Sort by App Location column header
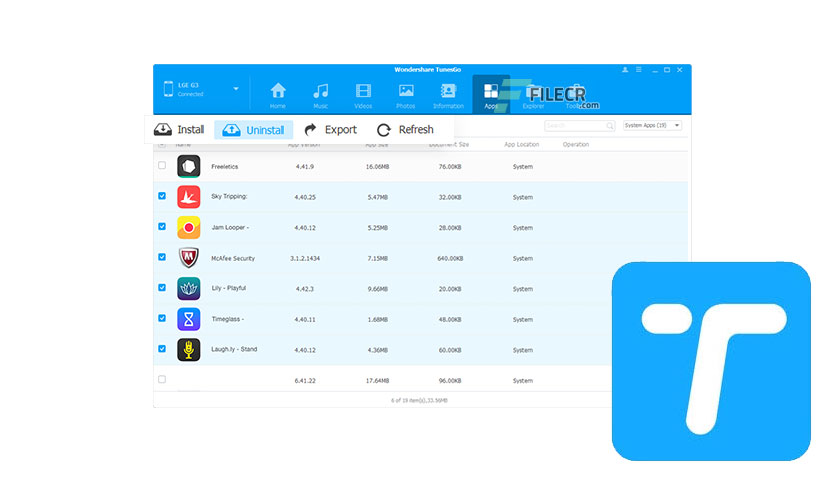The width and height of the screenshot is (836, 484). pos(521,144)
